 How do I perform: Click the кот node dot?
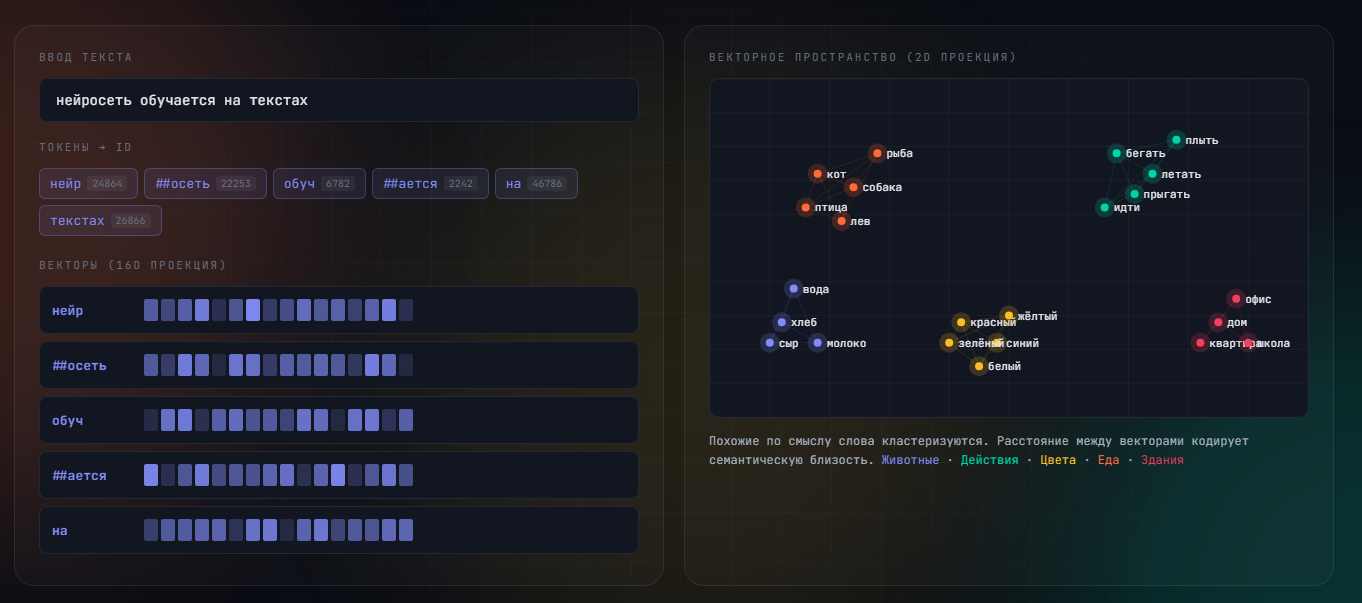(x=817, y=174)
